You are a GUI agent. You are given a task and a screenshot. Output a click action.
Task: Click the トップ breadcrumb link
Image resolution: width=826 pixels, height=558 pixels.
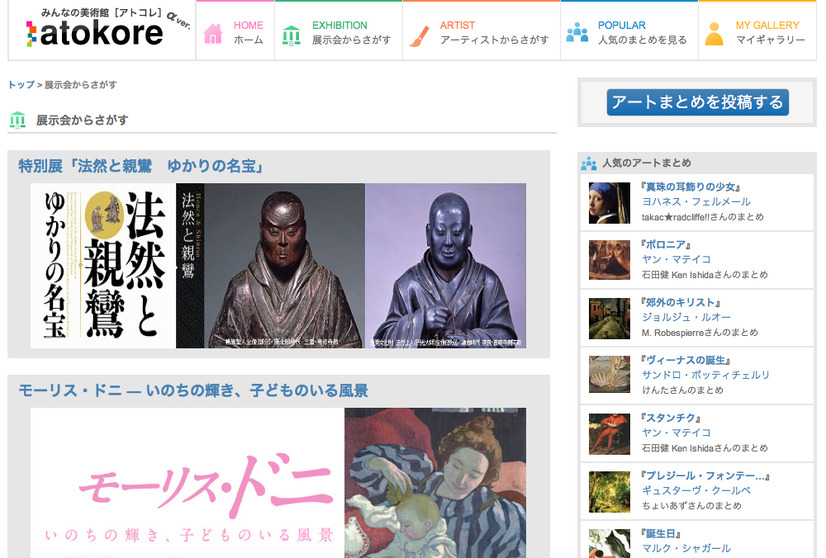click(21, 85)
